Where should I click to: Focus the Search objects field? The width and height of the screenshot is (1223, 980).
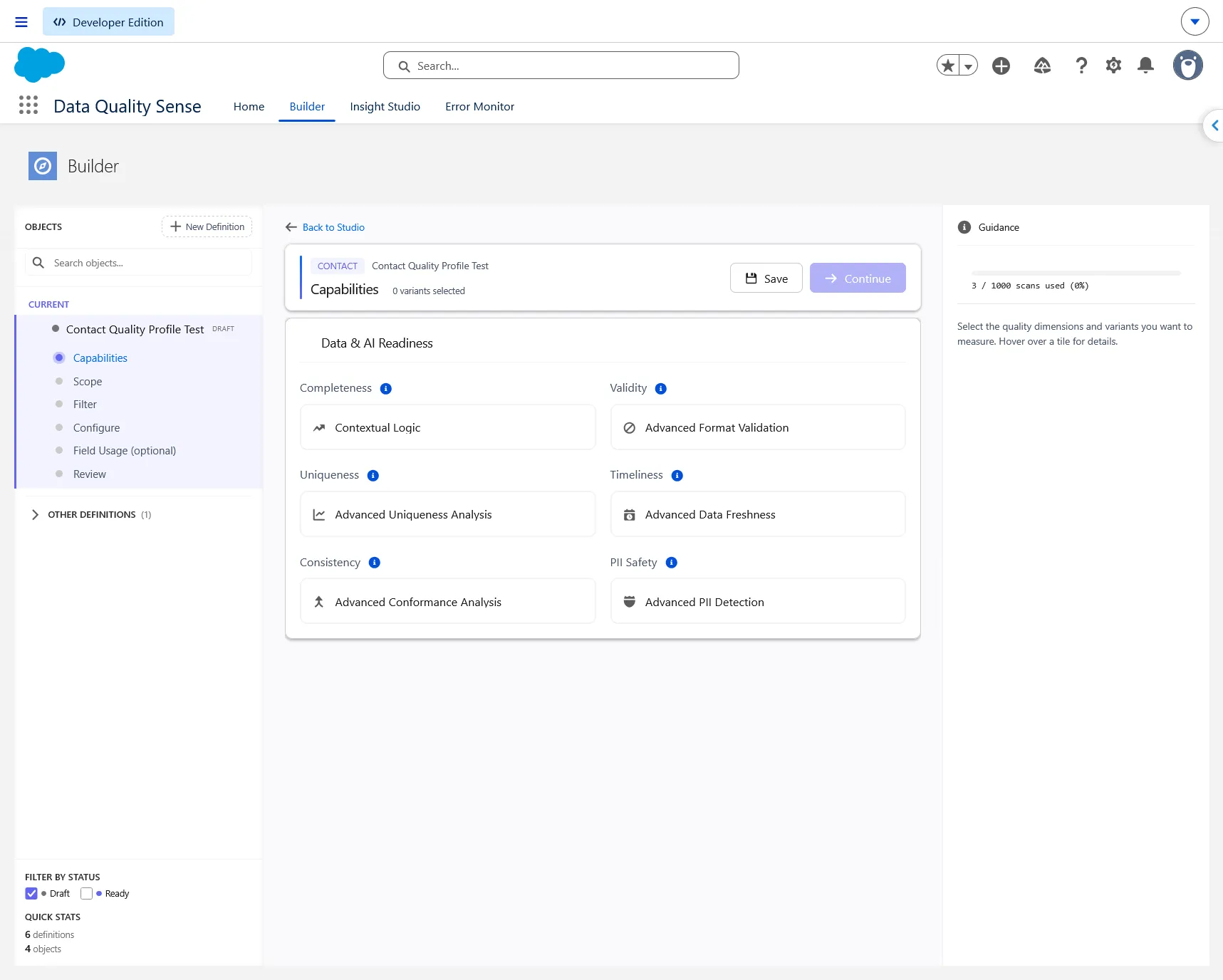138,263
